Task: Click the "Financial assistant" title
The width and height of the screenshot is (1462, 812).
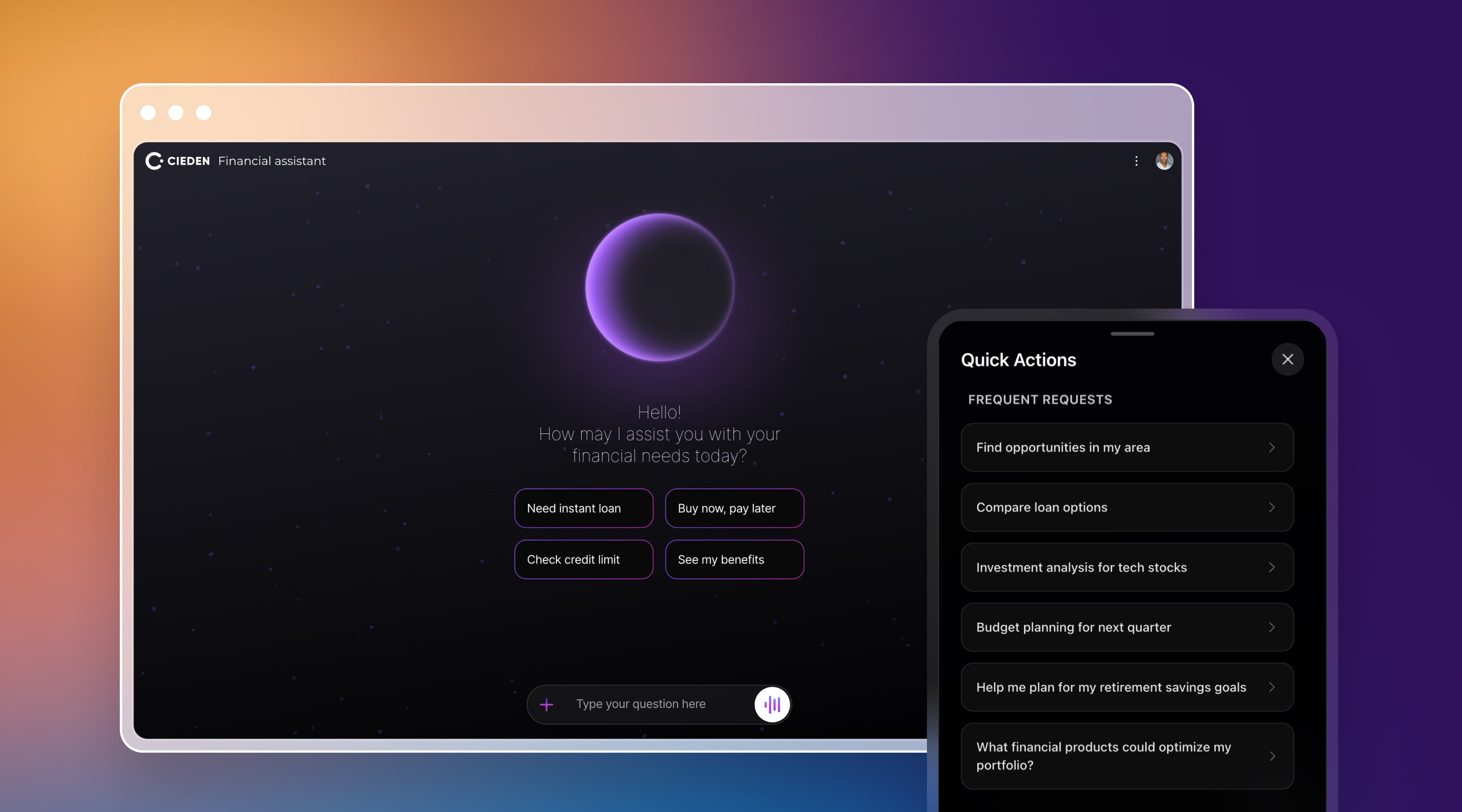Action: coord(272,161)
